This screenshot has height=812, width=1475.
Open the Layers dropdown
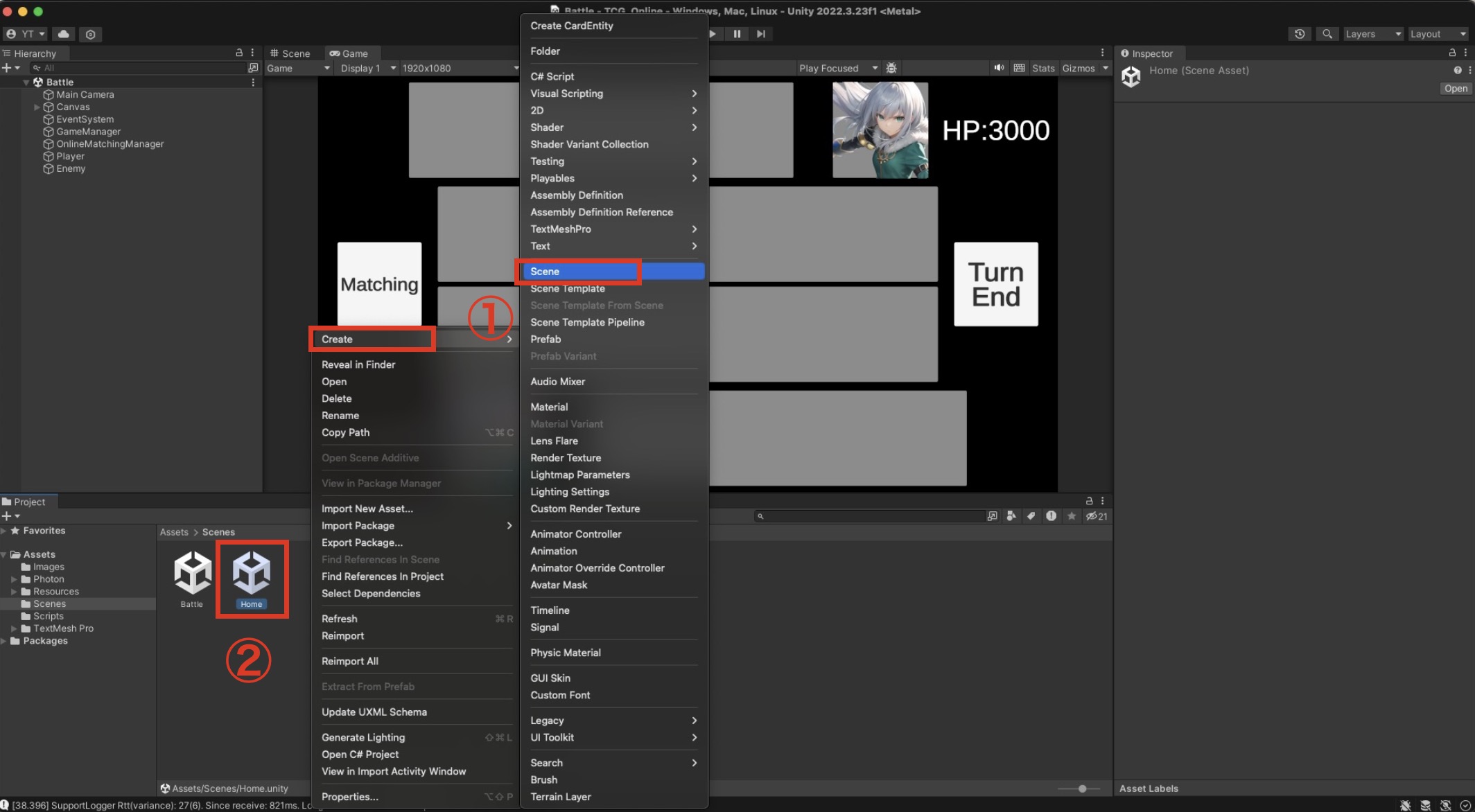[x=1372, y=34]
